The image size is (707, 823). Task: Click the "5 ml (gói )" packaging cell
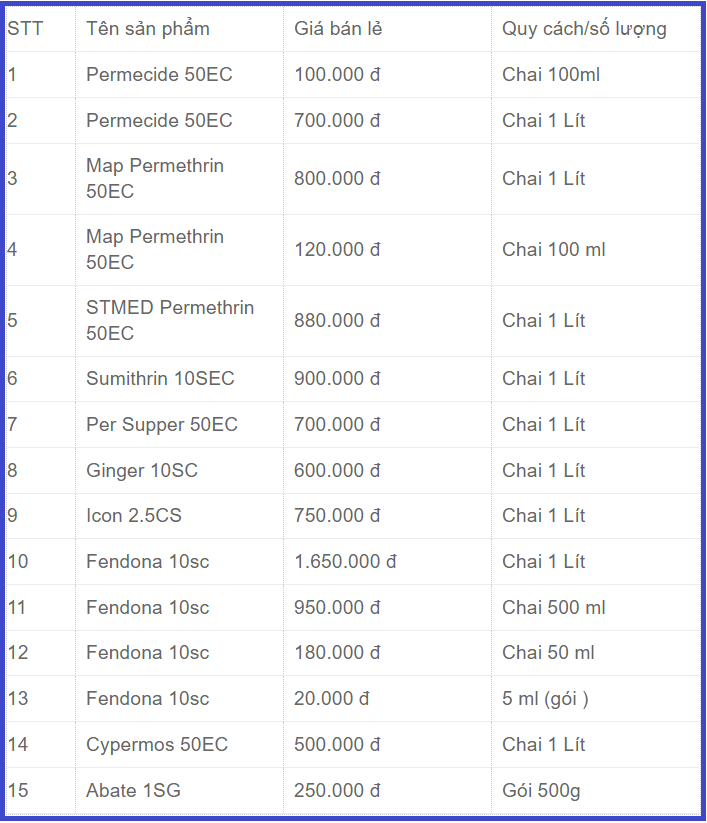coord(545,699)
